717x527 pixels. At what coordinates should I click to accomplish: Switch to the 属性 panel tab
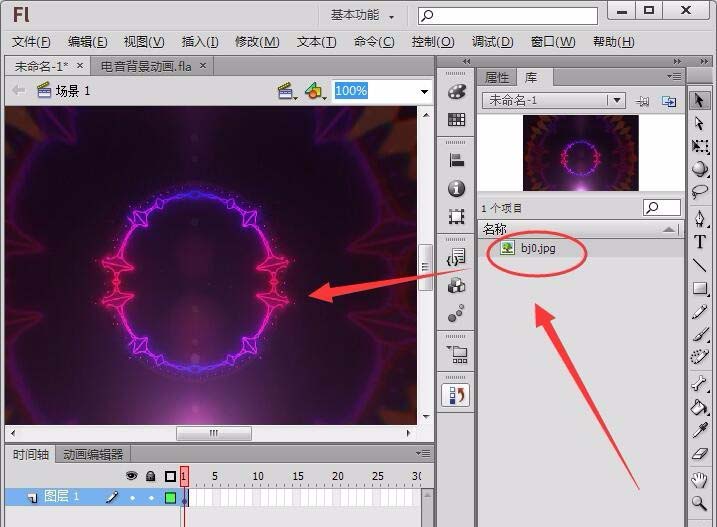(x=497, y=77)
